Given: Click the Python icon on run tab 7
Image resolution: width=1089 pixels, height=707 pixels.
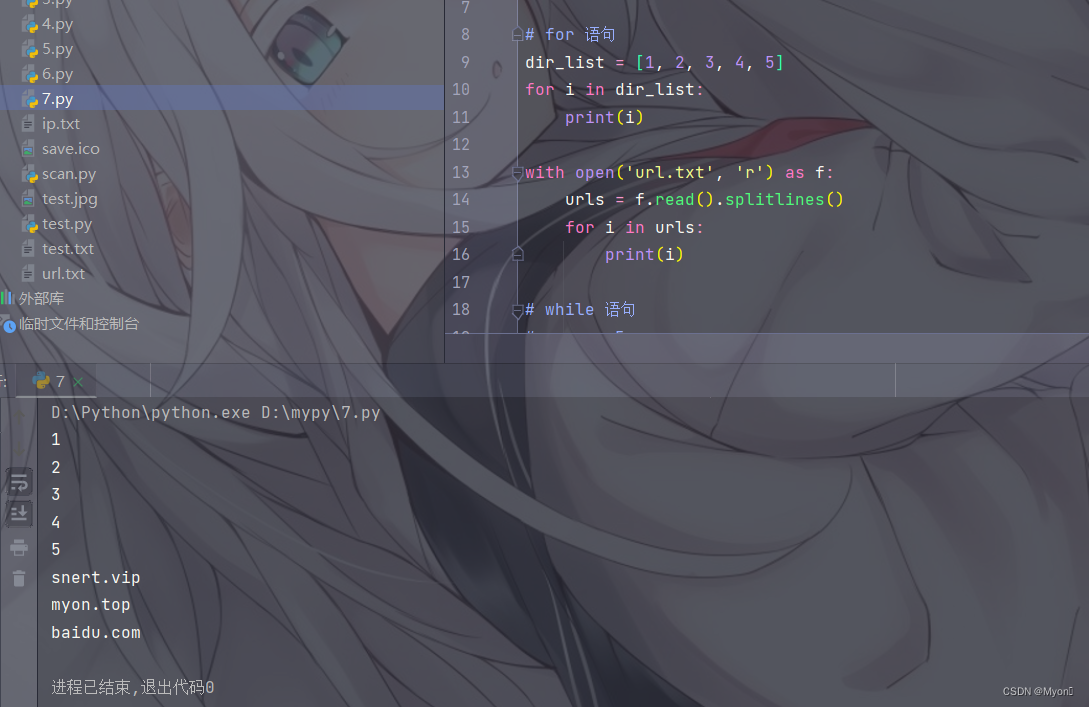Looking at the screenshot, I should pos(41,381).
